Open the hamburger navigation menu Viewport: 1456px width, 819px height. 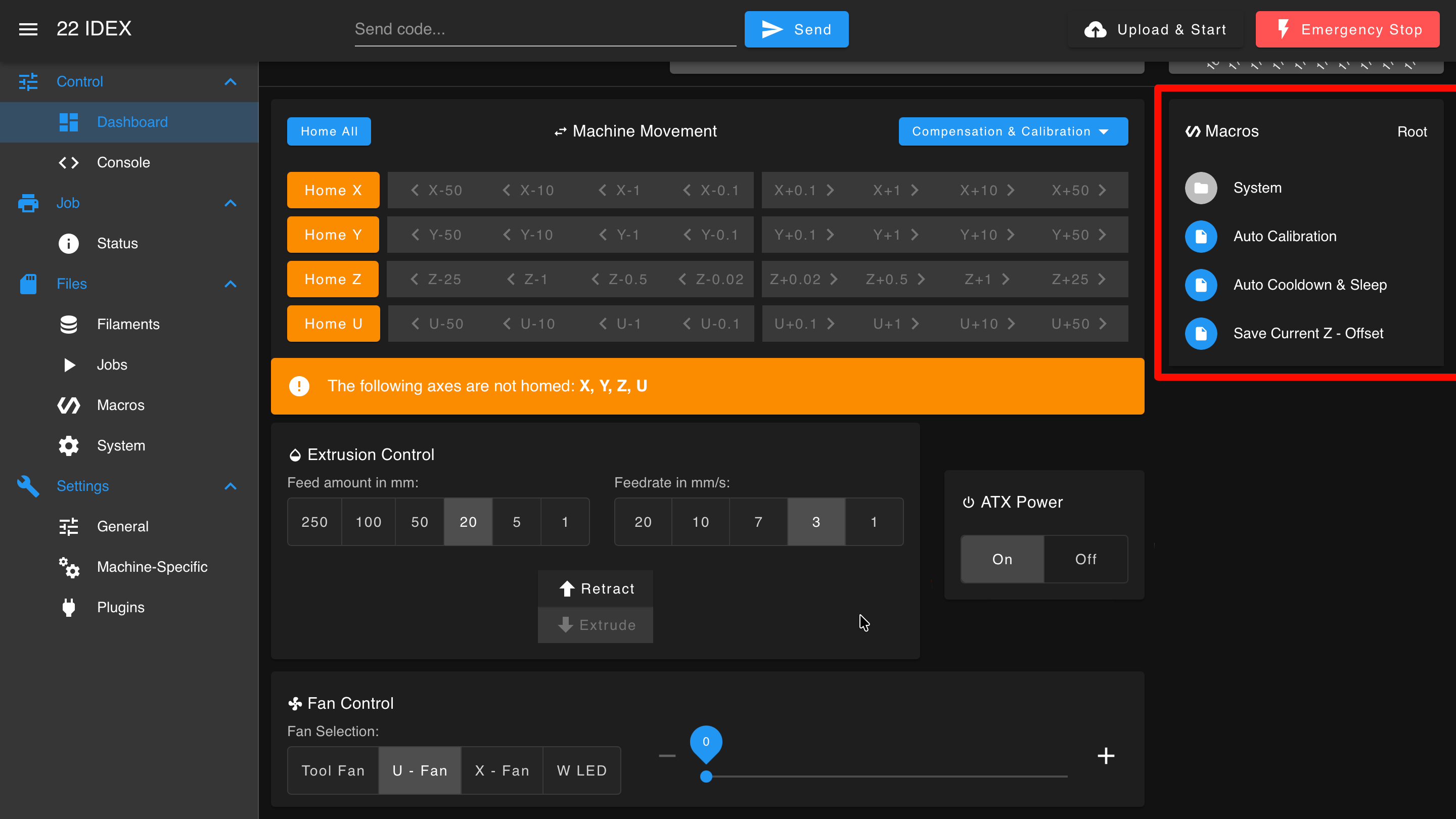[28, 29]
